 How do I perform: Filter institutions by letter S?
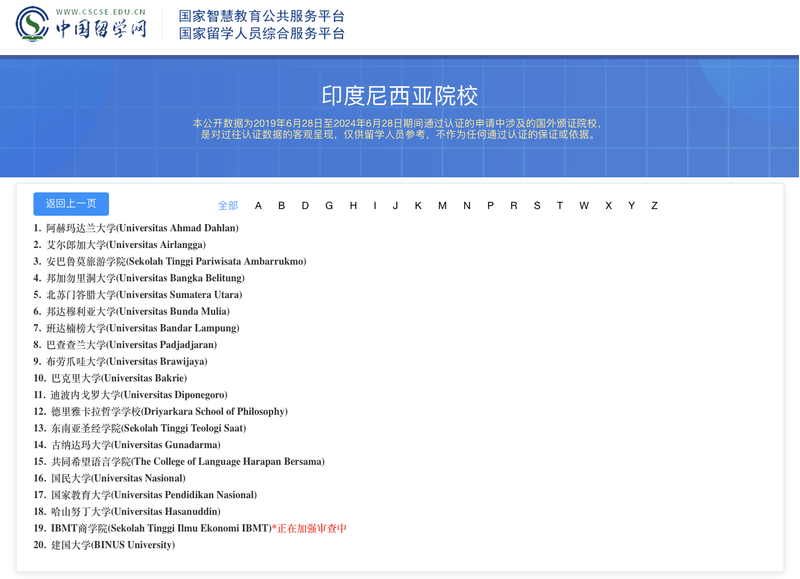click(537, 206)
